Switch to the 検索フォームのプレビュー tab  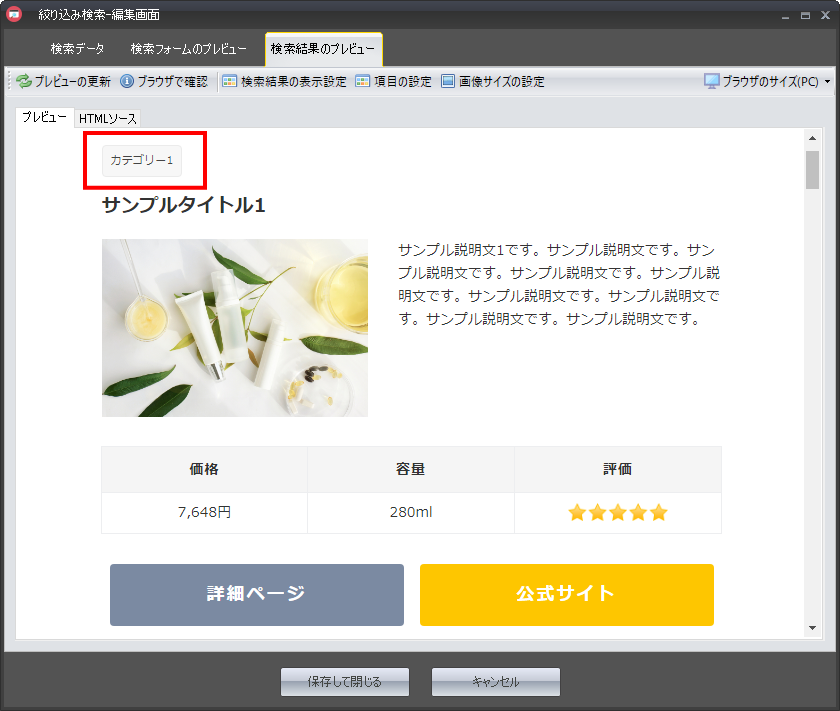pyautogui.click(x=188, y=49)
